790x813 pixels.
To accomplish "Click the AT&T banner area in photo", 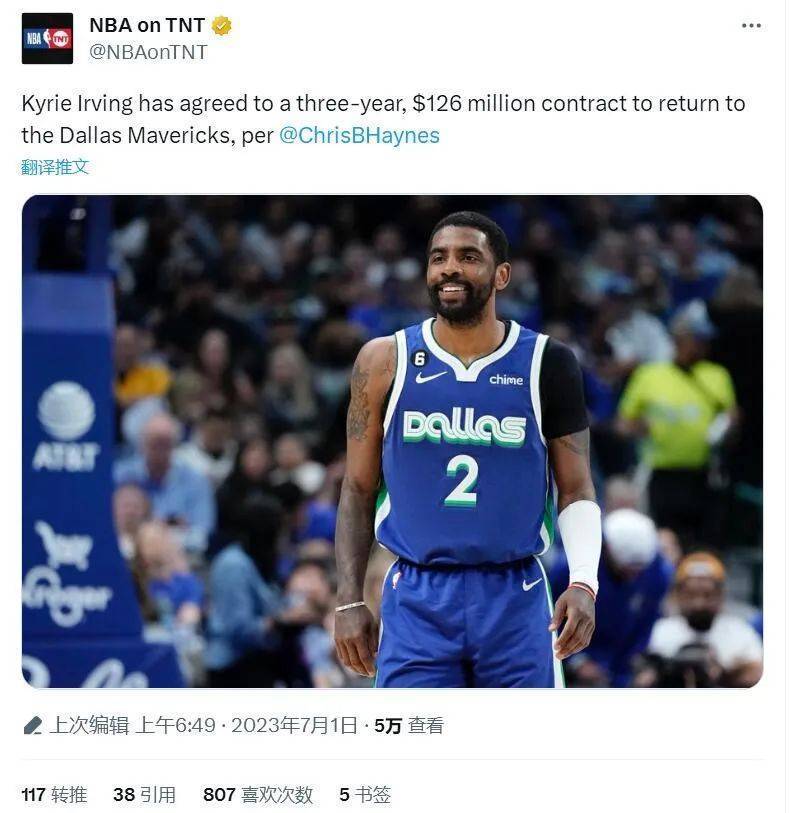I will 66,425.
